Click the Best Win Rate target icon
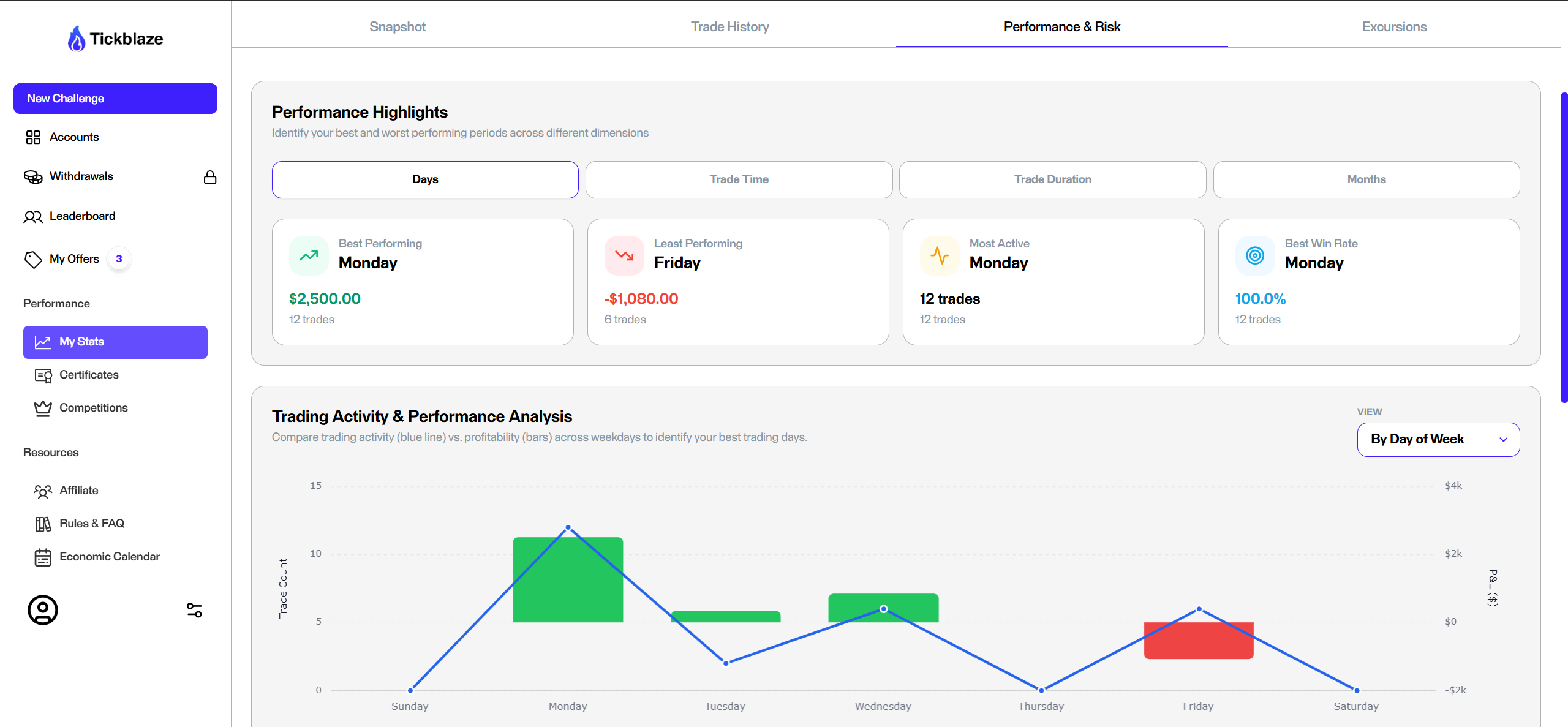 point(1255,255)
